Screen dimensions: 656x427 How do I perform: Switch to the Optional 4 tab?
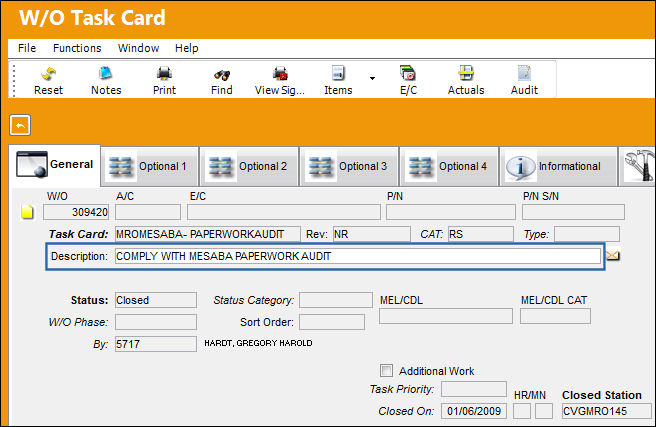pyautogui.click(x=449, y=166)
